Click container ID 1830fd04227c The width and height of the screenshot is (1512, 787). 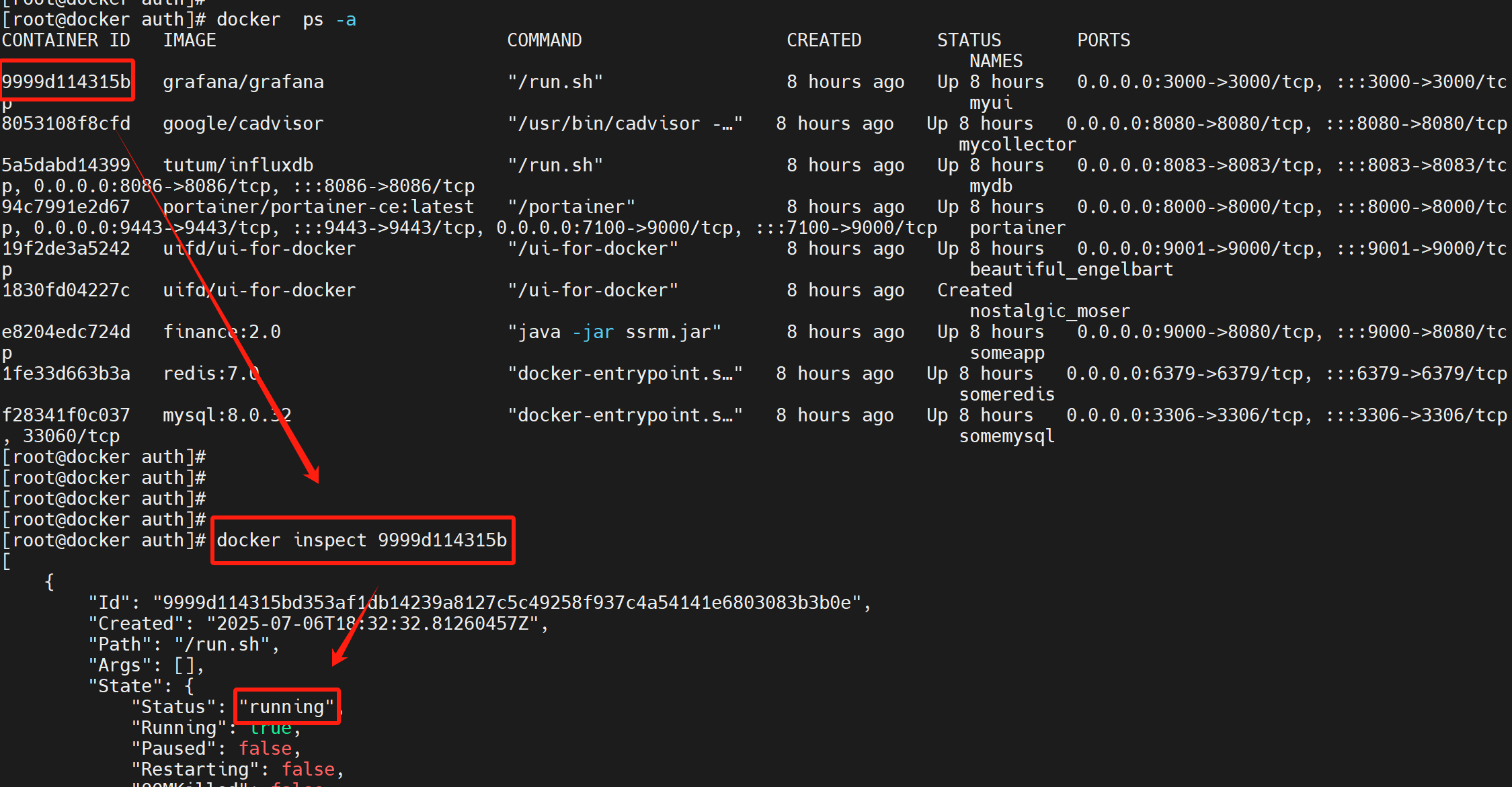pos(66,290)
